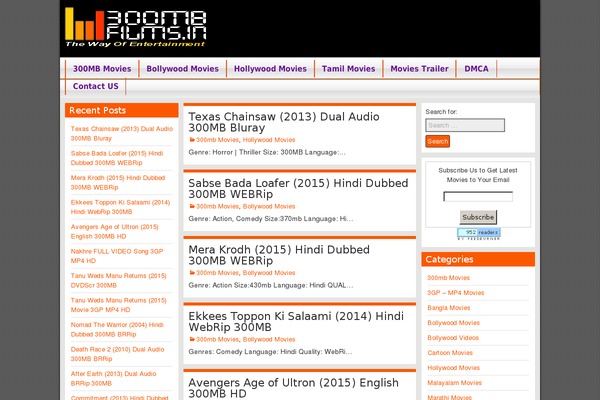Click 300mb Movies tag under Texas Chainsaw post
Screen dimensions: 600x400
[217, 140]
